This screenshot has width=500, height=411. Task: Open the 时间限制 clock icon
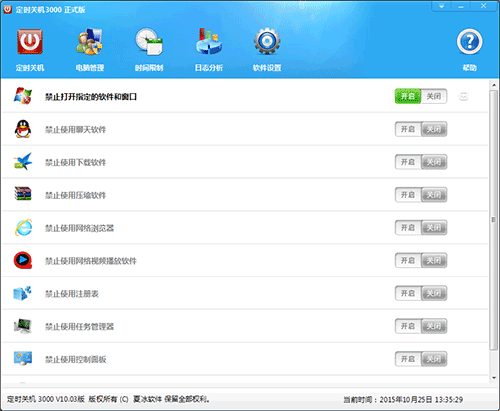pos(149,42)
